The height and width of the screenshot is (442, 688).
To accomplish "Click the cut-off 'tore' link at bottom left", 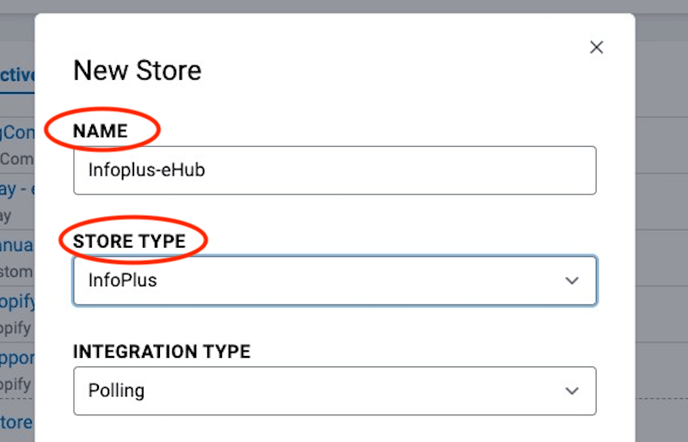I will (x=17, y=422).
